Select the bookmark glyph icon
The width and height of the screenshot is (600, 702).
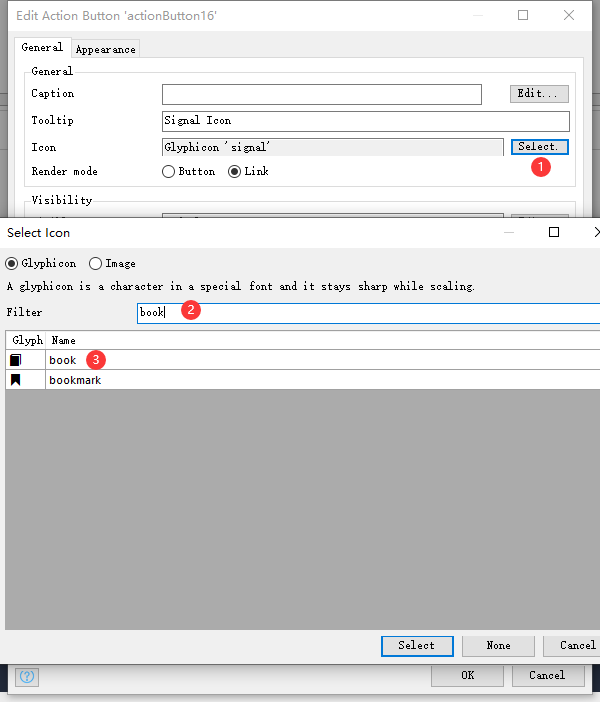(x=16, y=380)
